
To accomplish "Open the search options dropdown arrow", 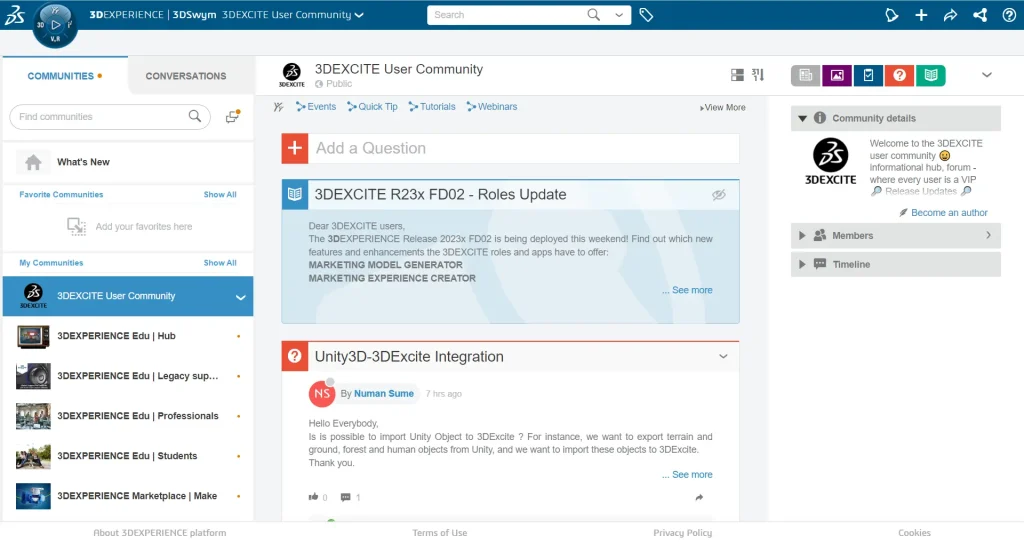I will (x=618, y=15).
